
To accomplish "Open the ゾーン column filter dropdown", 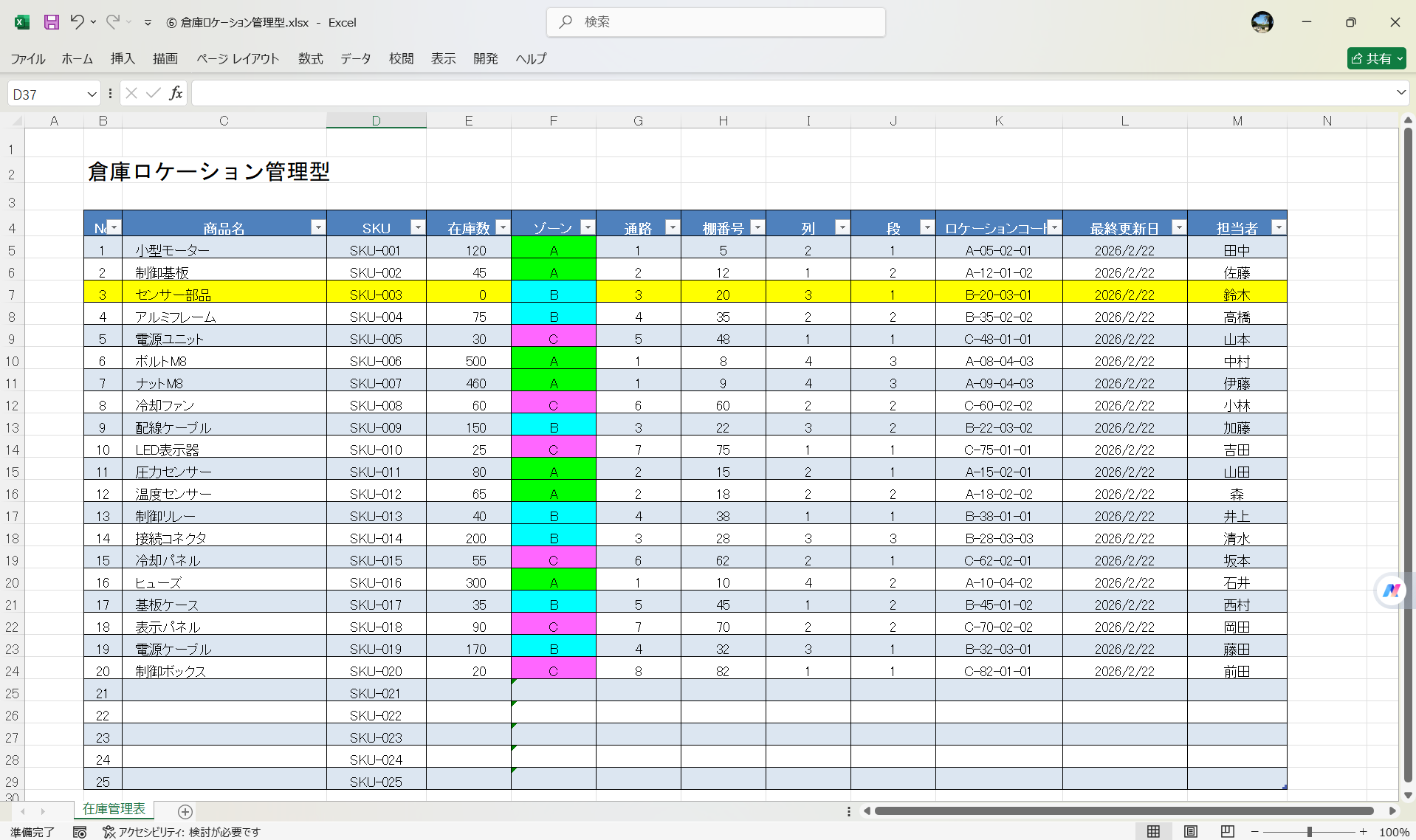I will click(588, 227).
